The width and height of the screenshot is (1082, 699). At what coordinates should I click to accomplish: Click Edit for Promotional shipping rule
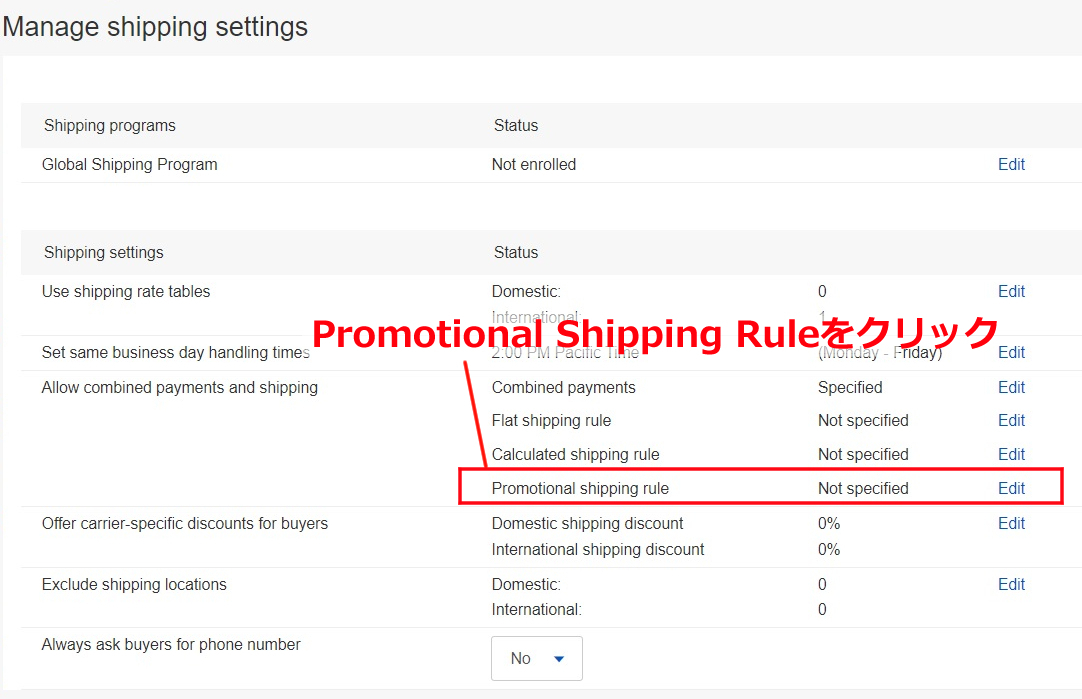1011,488
